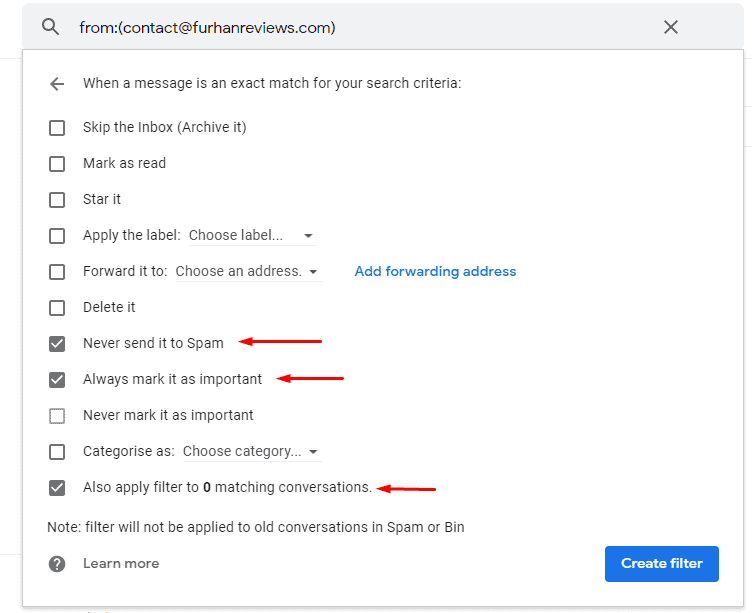Check Never mark it as important
This screenshot has width=752, height=613.
(x=57, y=416)
